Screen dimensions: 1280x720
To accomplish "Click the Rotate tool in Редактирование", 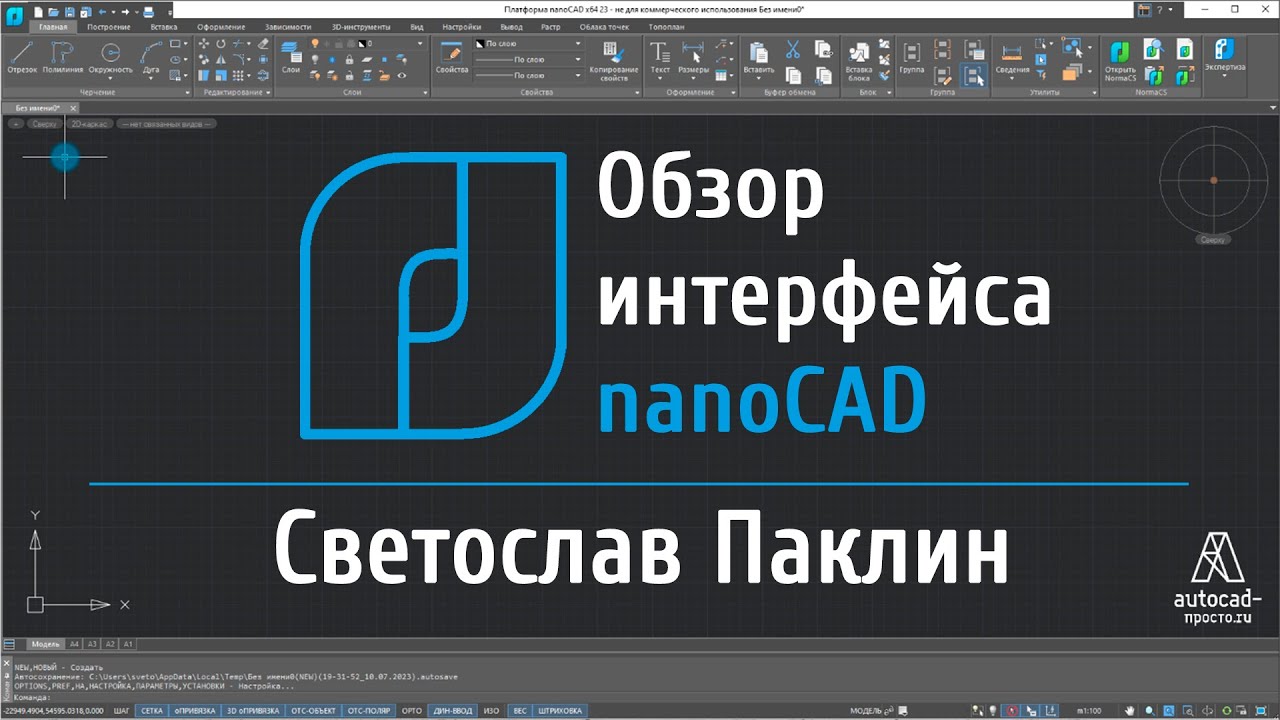I will click(220, 44).
